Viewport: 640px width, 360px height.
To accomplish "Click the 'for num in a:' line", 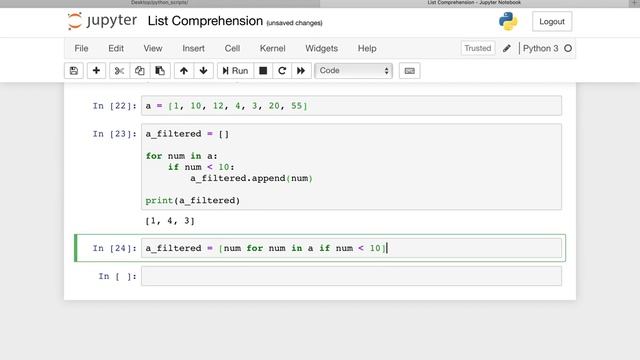I will click(182, 156).
